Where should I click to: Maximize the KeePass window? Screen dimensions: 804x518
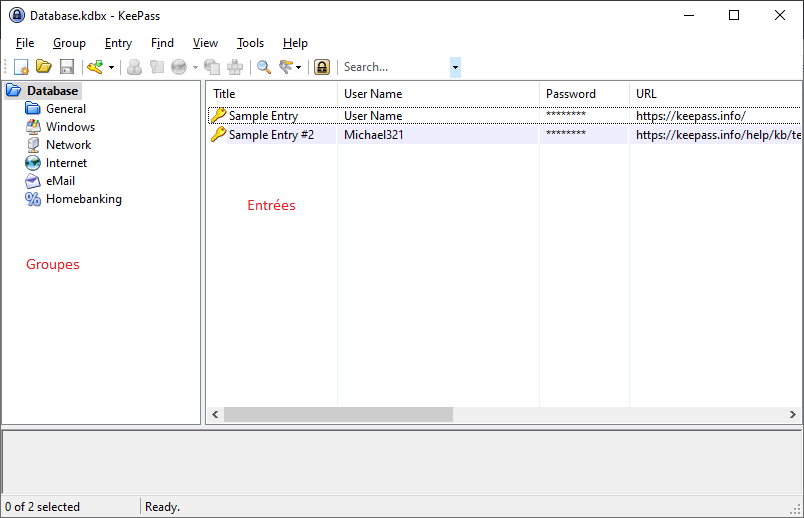734,15
